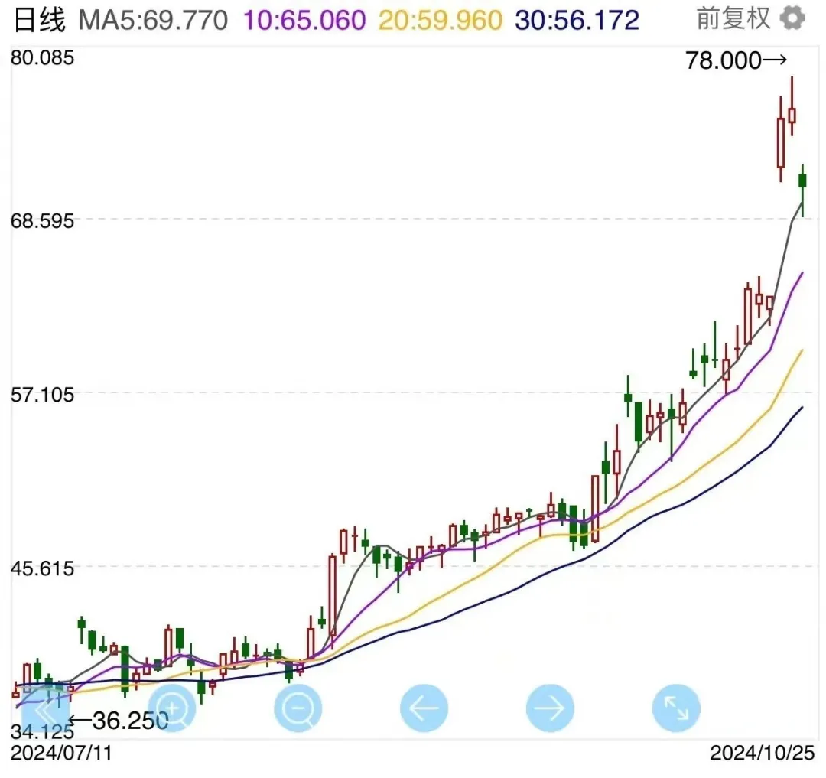Click the 2024/07/11 start date label

coord(62,753)
